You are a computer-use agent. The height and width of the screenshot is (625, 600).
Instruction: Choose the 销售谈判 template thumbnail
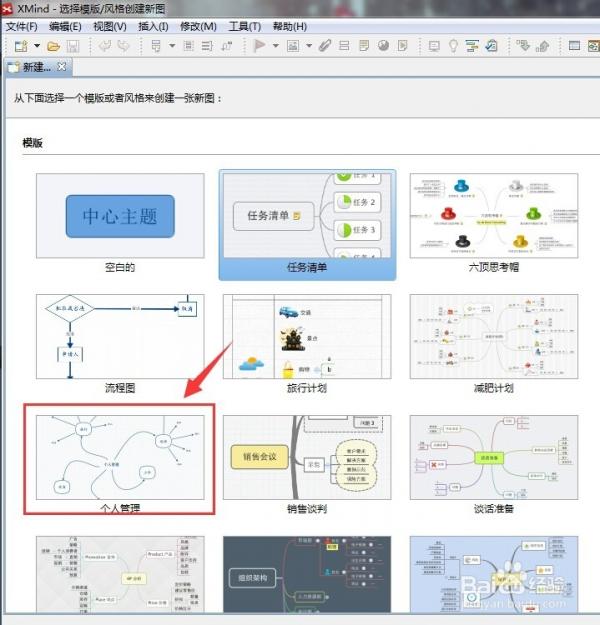(307, 457)
